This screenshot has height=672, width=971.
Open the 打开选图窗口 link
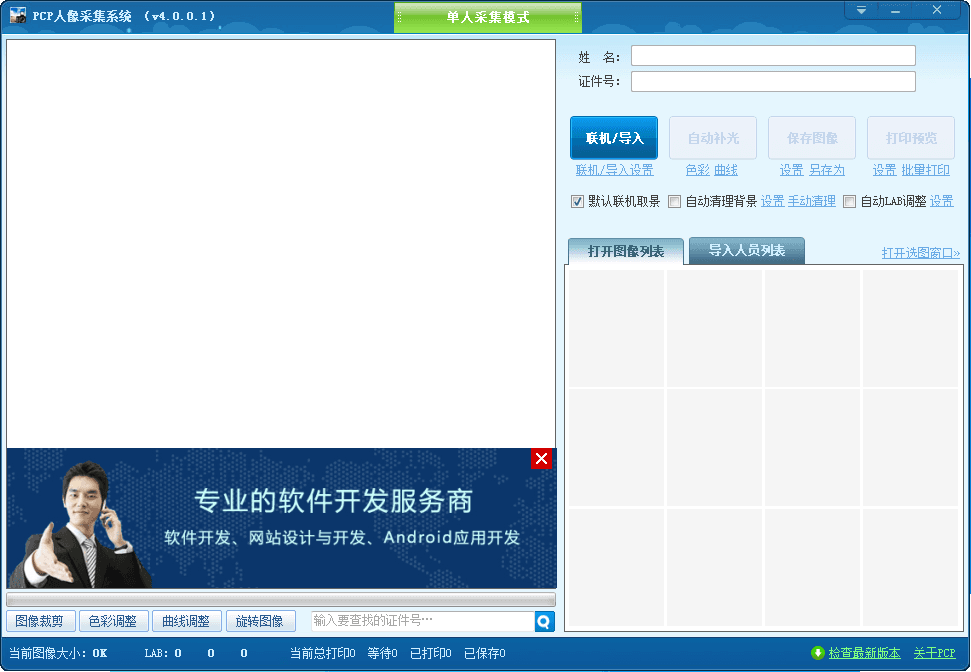point(920,253)
